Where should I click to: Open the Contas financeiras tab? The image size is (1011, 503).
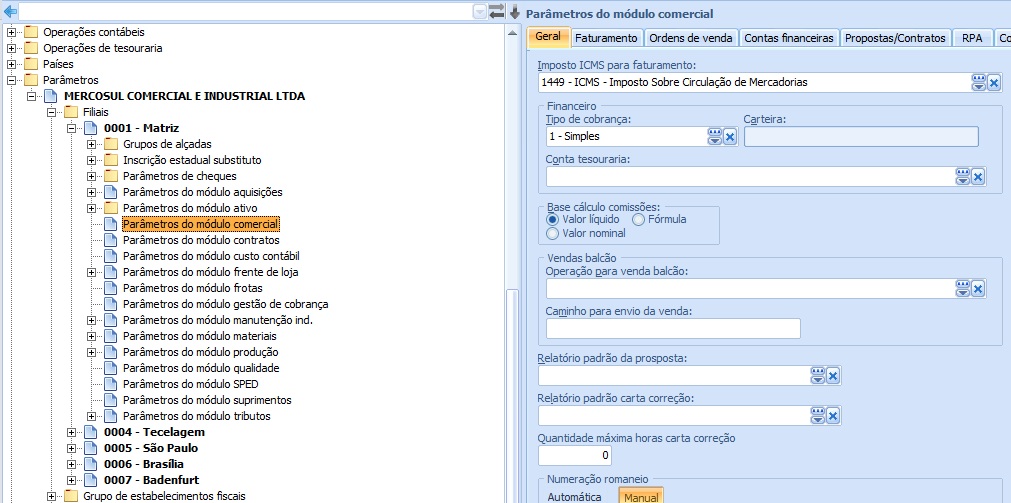point(788,38)
